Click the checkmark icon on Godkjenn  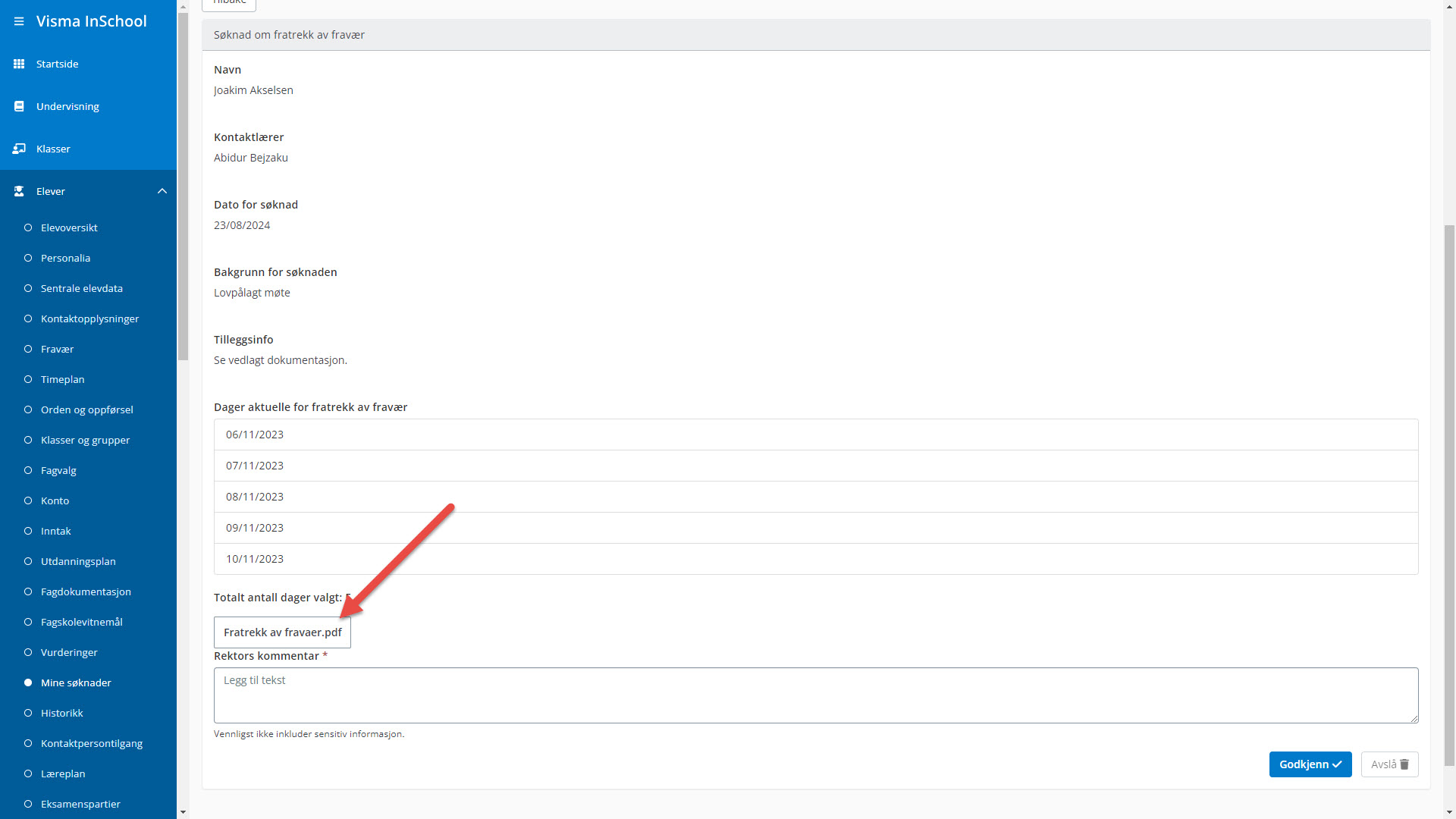point(1337,764)
